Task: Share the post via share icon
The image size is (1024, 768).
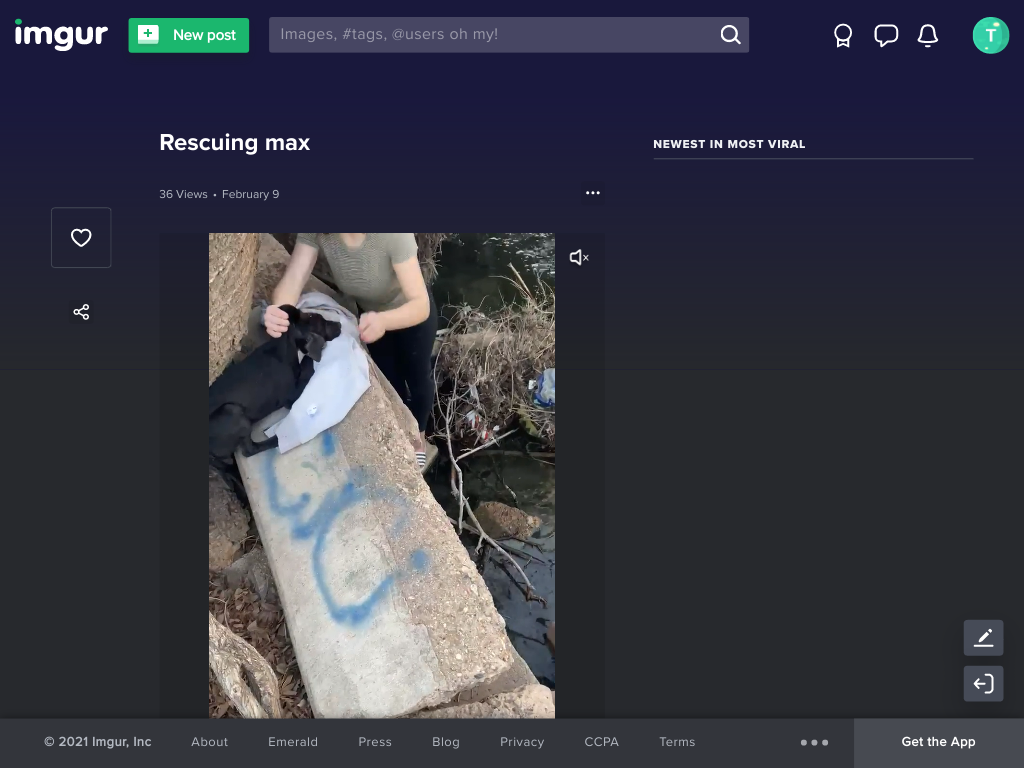Action: (x=81, y=312)
